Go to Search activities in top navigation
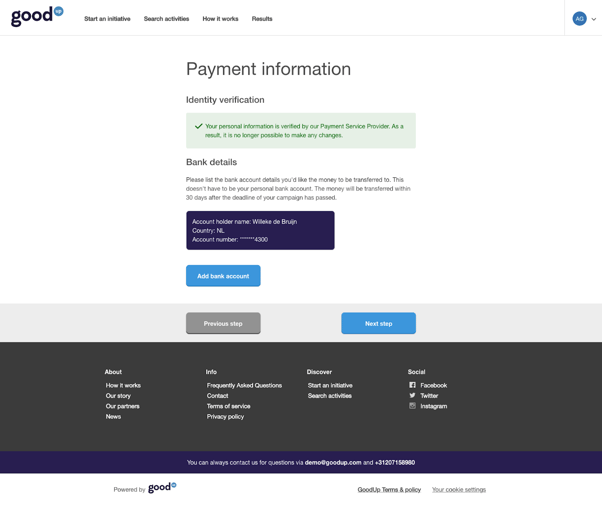Viewport: 602px width, 505px height. coord(166,19)
